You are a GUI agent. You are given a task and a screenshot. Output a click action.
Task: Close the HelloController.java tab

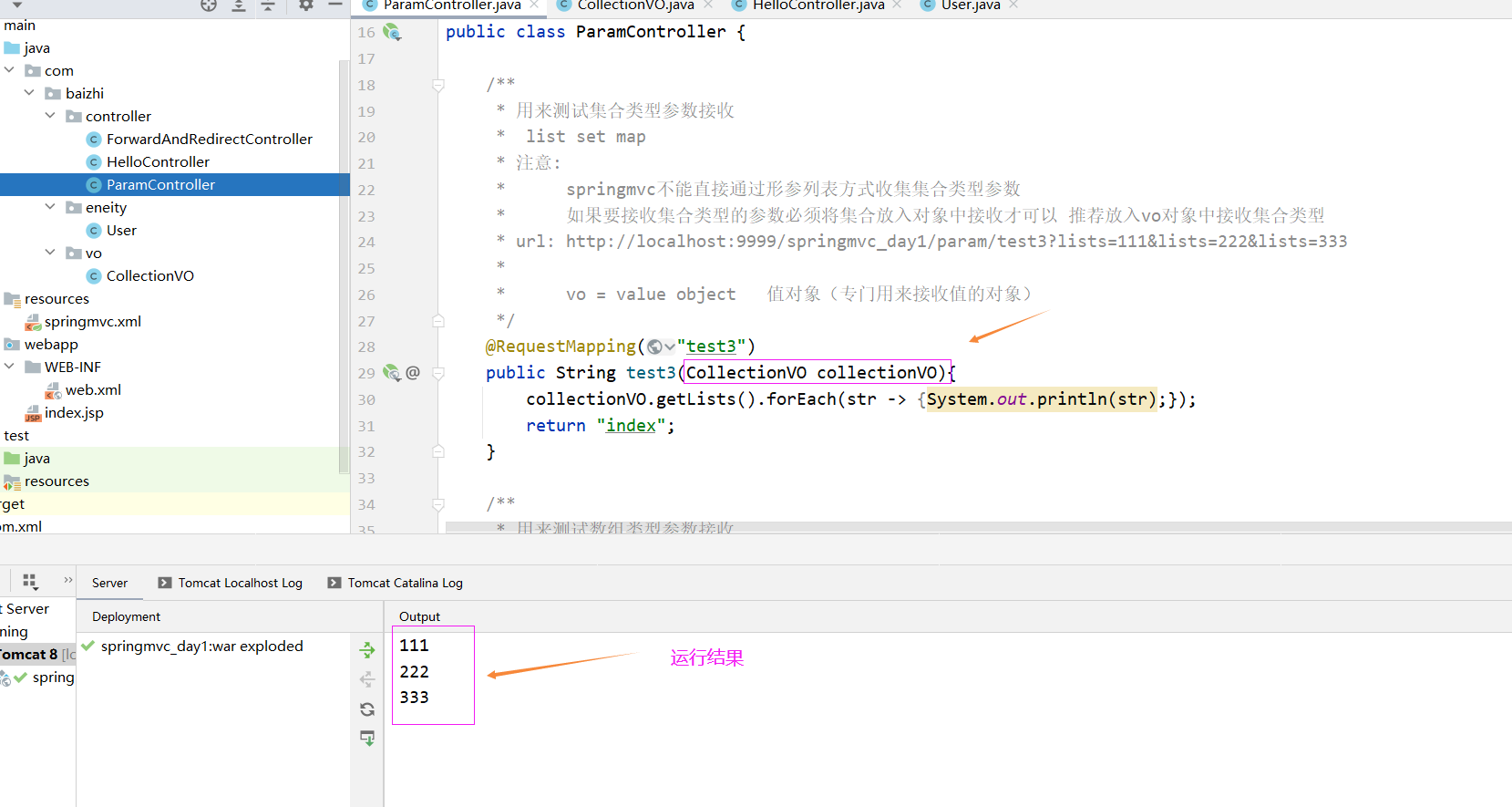[x=898, y=5]
